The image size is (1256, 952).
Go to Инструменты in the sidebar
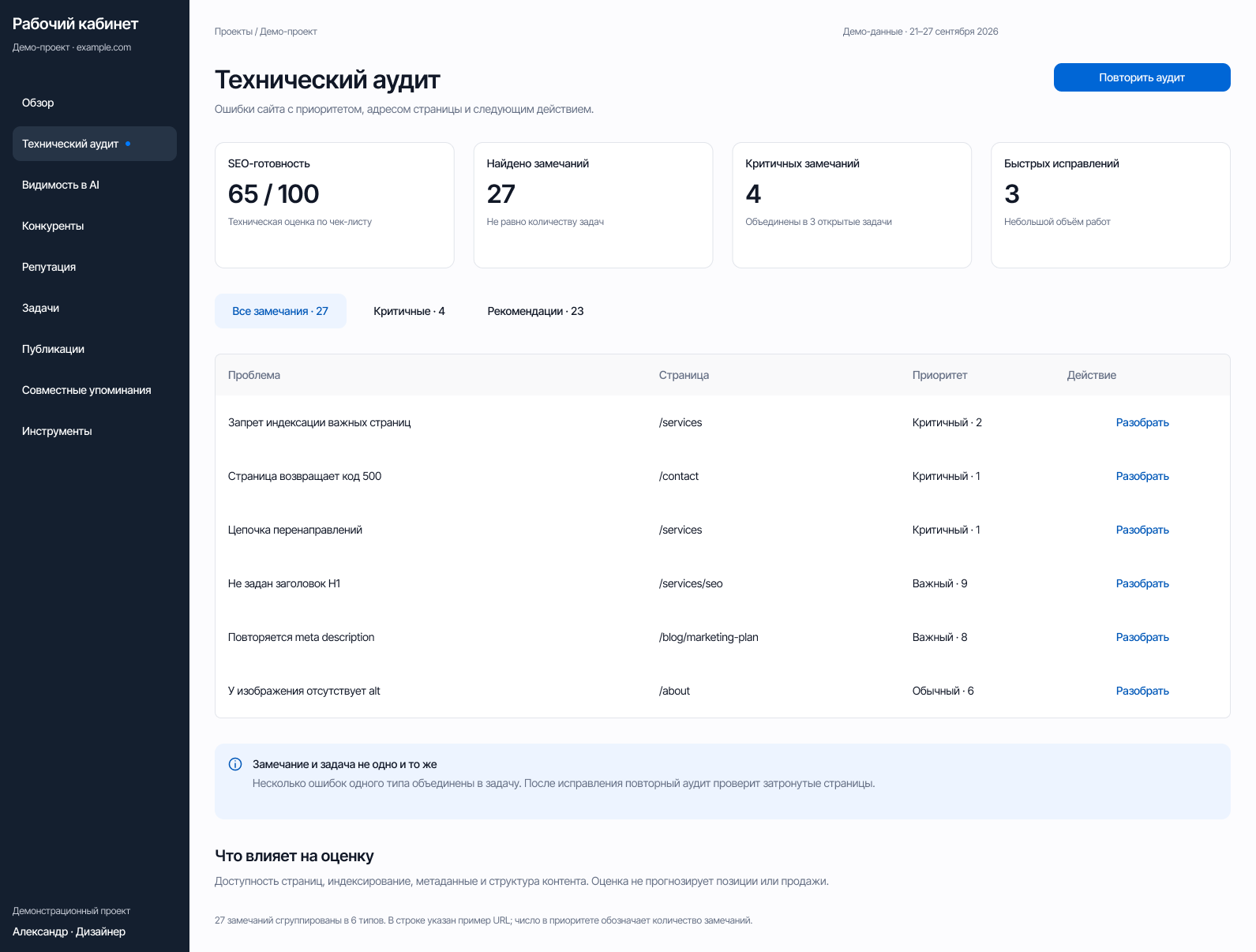coord(95,431)
